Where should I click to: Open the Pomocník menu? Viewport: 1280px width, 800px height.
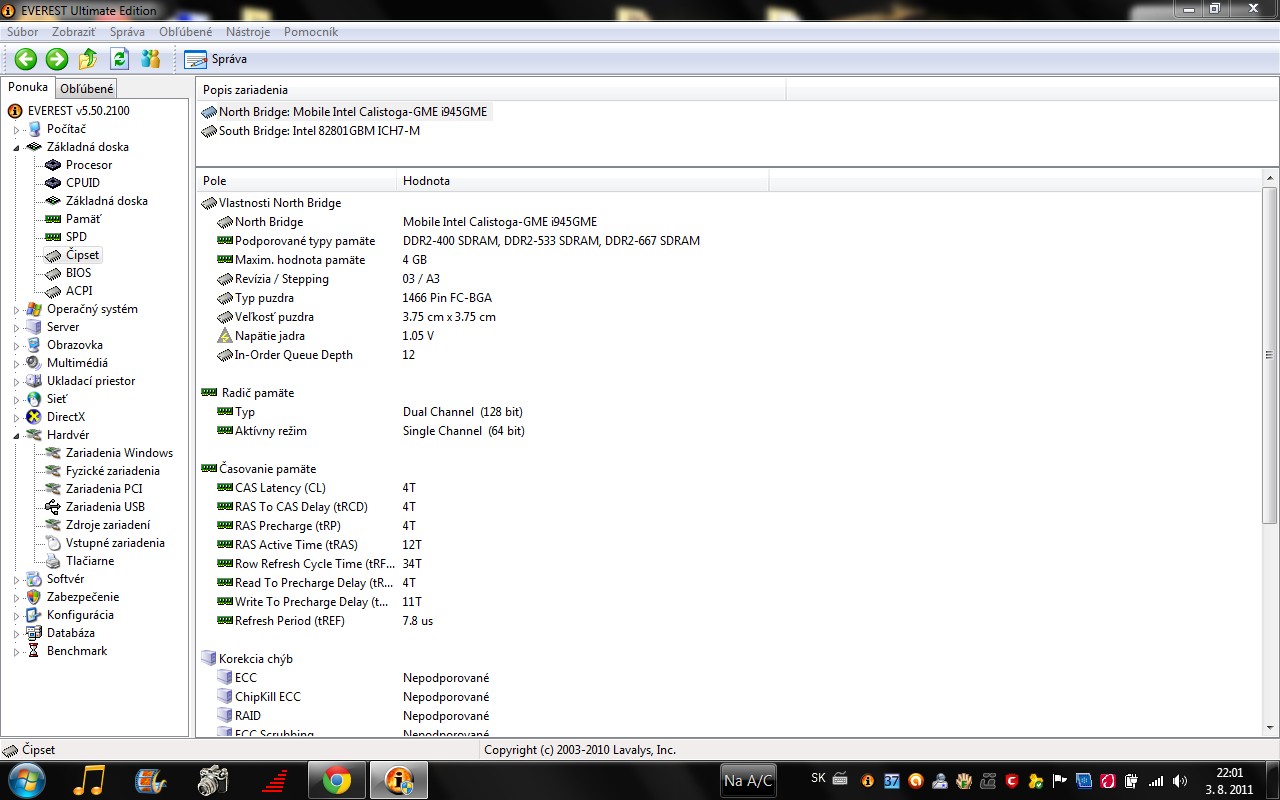click(x=311, y=32)
